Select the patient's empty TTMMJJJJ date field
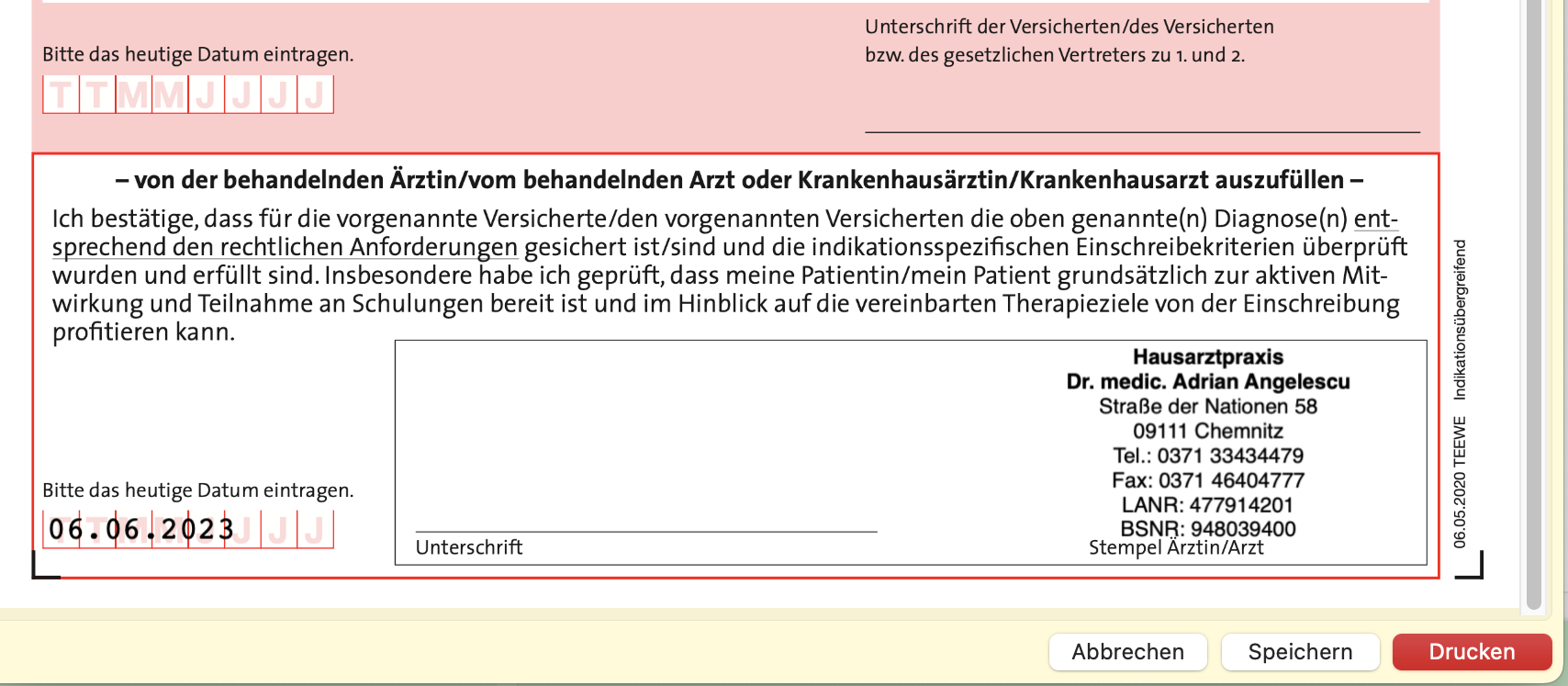The height and width of the screenshot is (686, 1568). (188, 95)
